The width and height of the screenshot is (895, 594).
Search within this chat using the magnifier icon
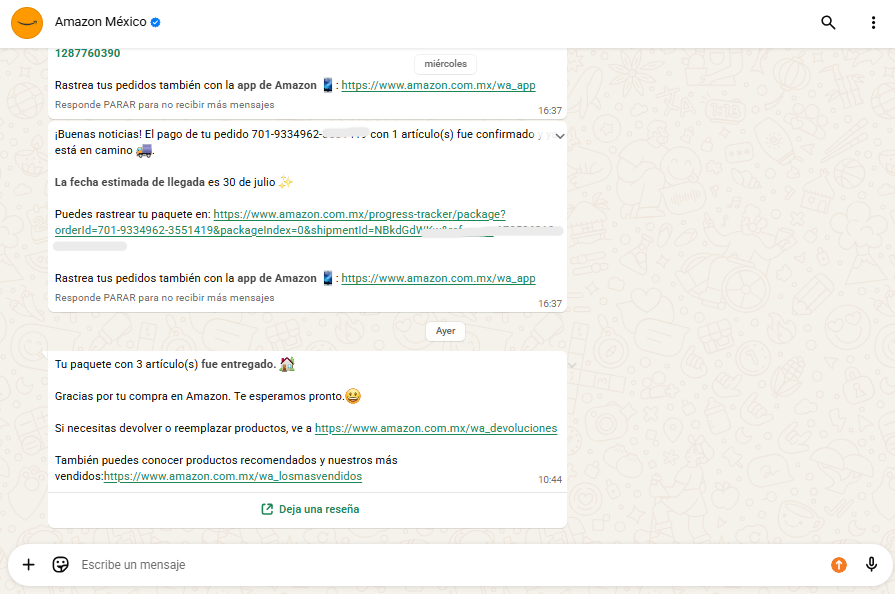pos(828,22)
